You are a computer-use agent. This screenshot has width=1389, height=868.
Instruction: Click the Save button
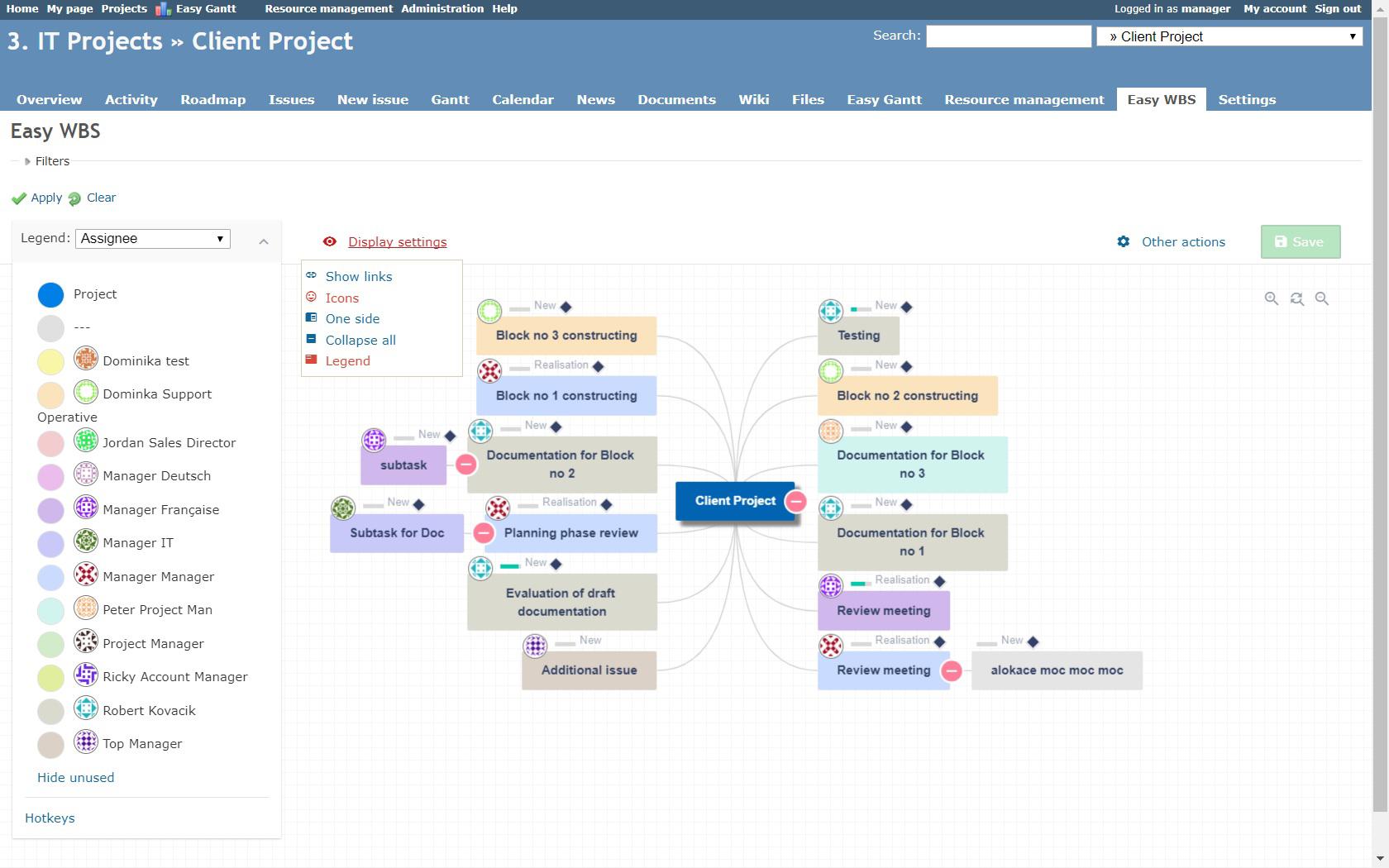(x=1300, y=242)
